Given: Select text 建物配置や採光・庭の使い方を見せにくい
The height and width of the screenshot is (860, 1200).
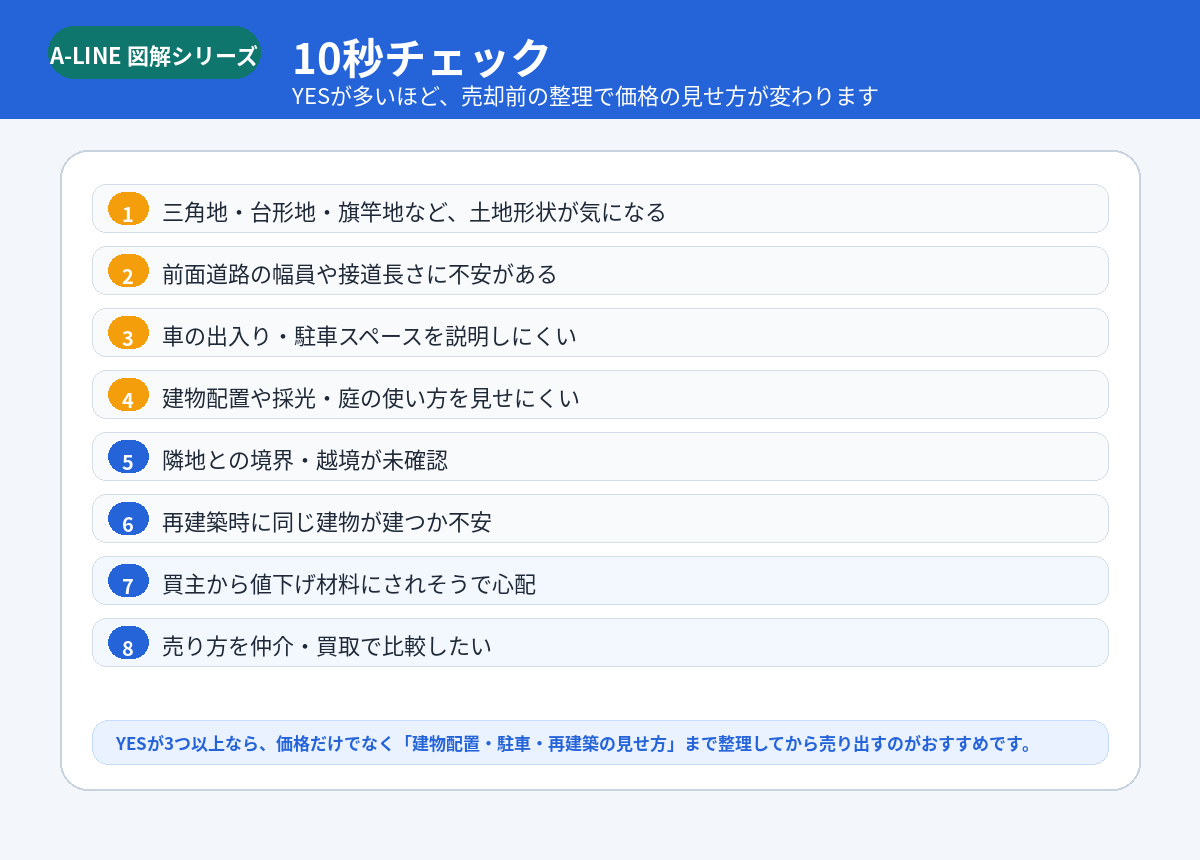Looking at the screenshot, I should 371,398.
